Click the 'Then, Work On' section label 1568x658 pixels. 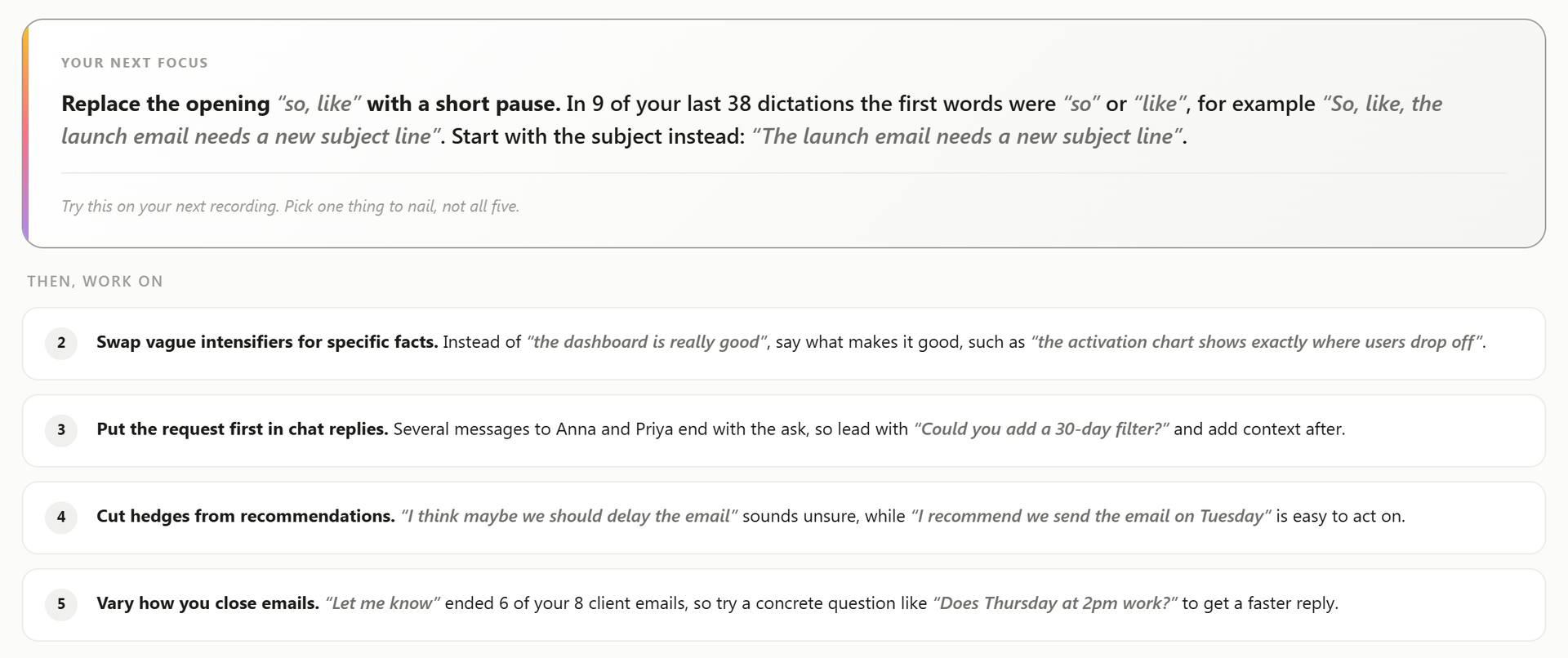point(95,282)
